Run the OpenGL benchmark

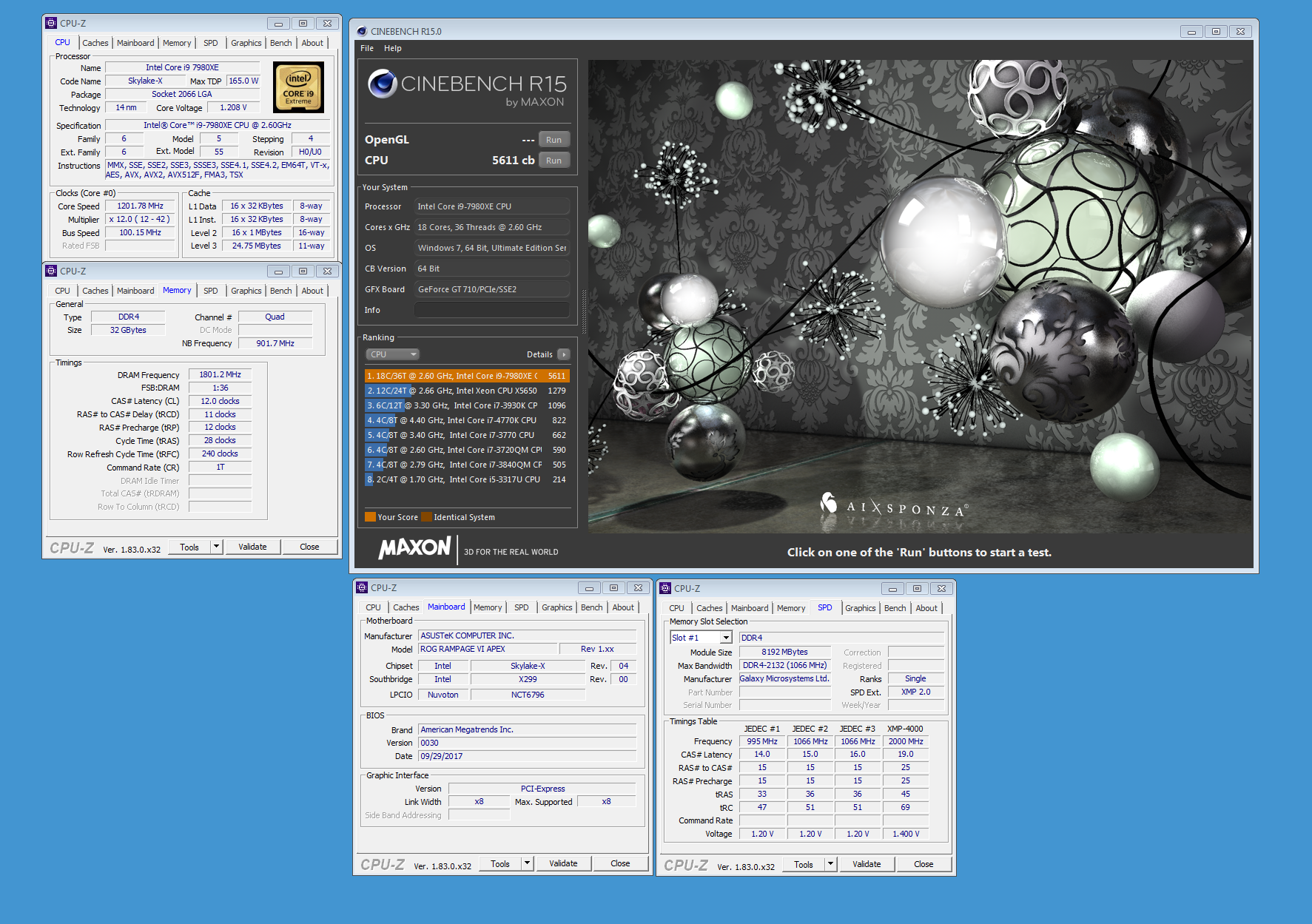point(554,140)
